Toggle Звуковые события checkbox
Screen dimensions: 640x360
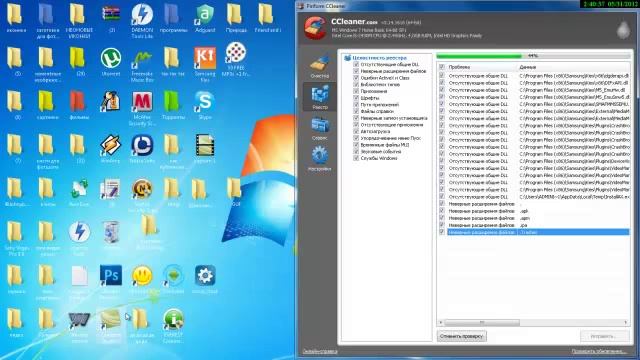point(356,151)
